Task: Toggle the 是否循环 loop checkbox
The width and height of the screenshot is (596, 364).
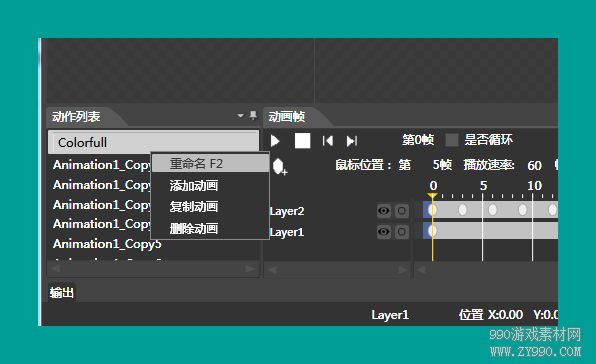Action: click(452, 140)
